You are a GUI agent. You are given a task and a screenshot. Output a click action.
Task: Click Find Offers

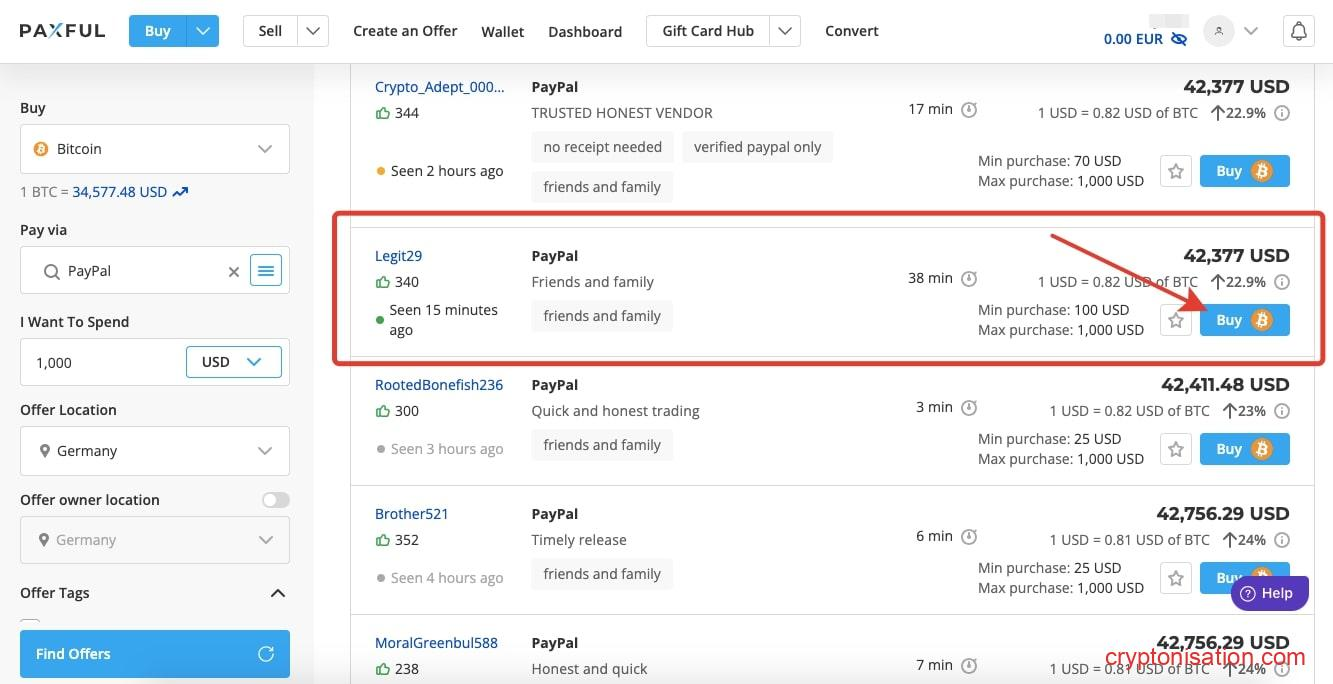pos(154,653)
